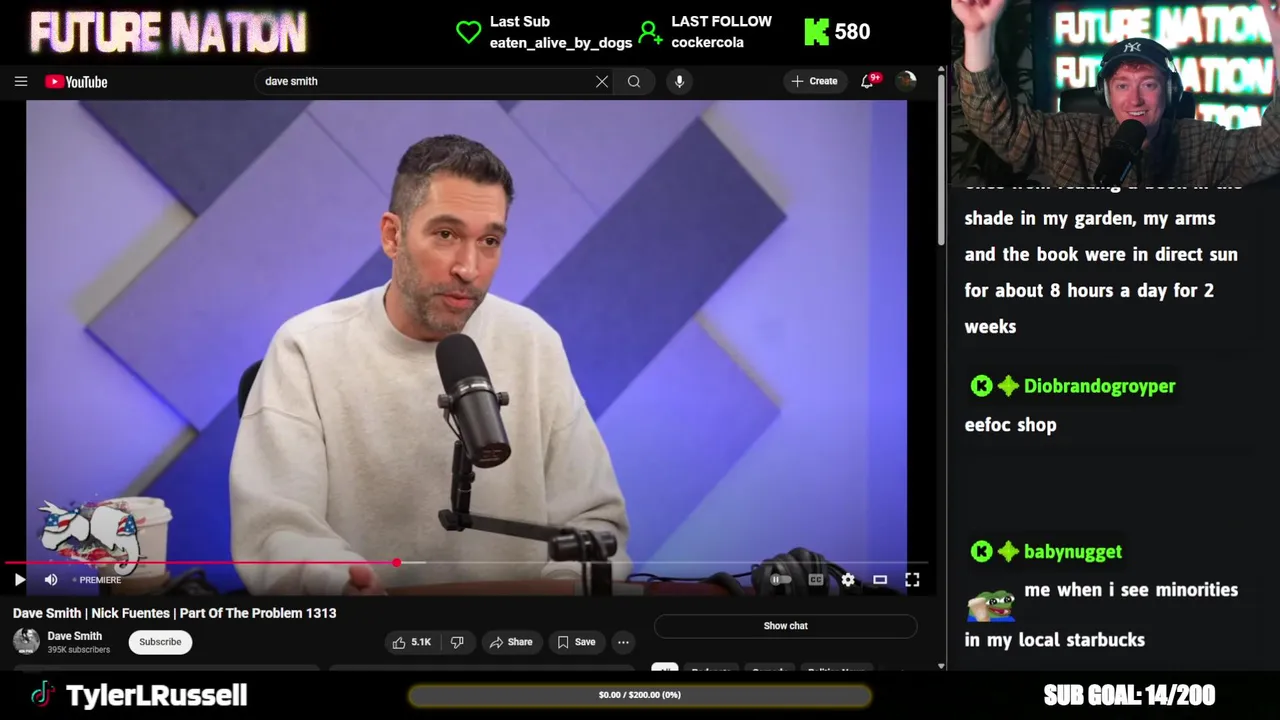The width and height of the screenshot is (1280, 720).
Task: Enter fullscreen in the player
Action: coord(912,579)
